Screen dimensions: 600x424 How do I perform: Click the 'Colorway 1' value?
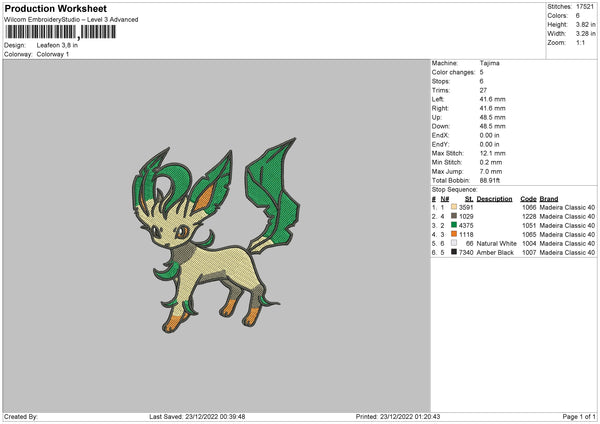[53, 54]
